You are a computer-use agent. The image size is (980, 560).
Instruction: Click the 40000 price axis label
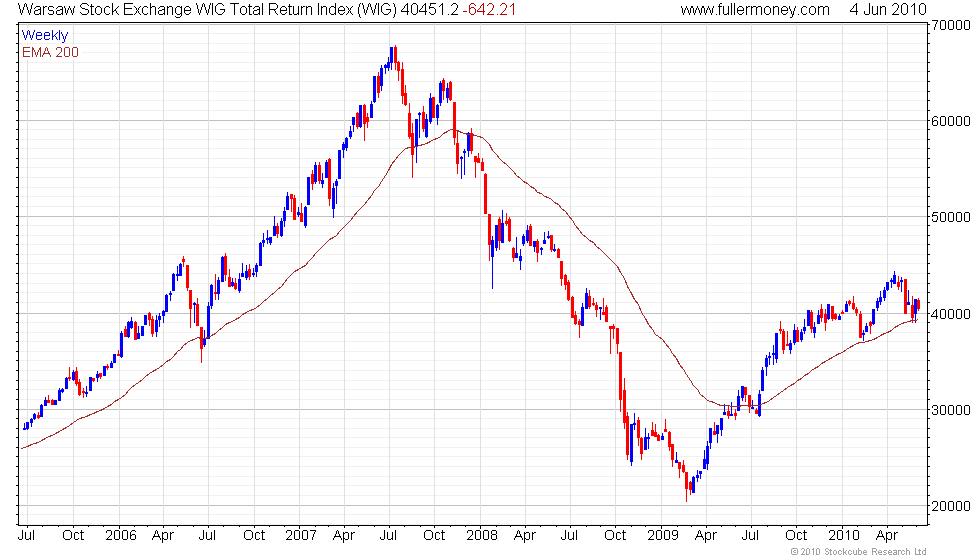click(x=950, y=314)
